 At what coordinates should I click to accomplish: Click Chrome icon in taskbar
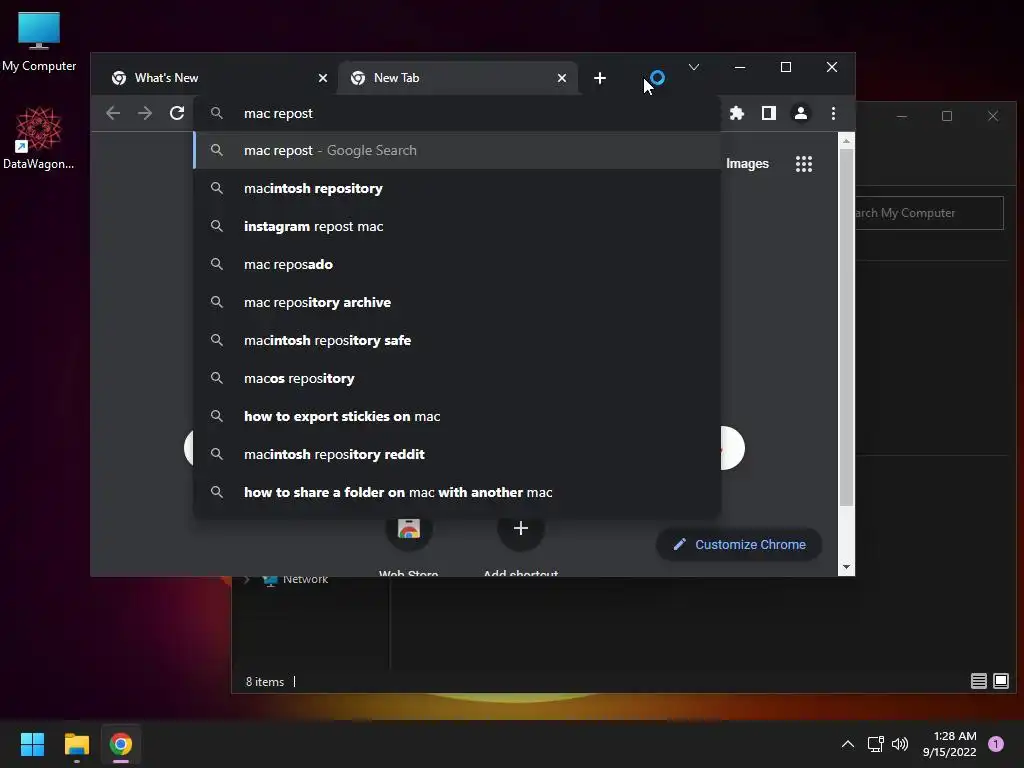coord(121,744)
